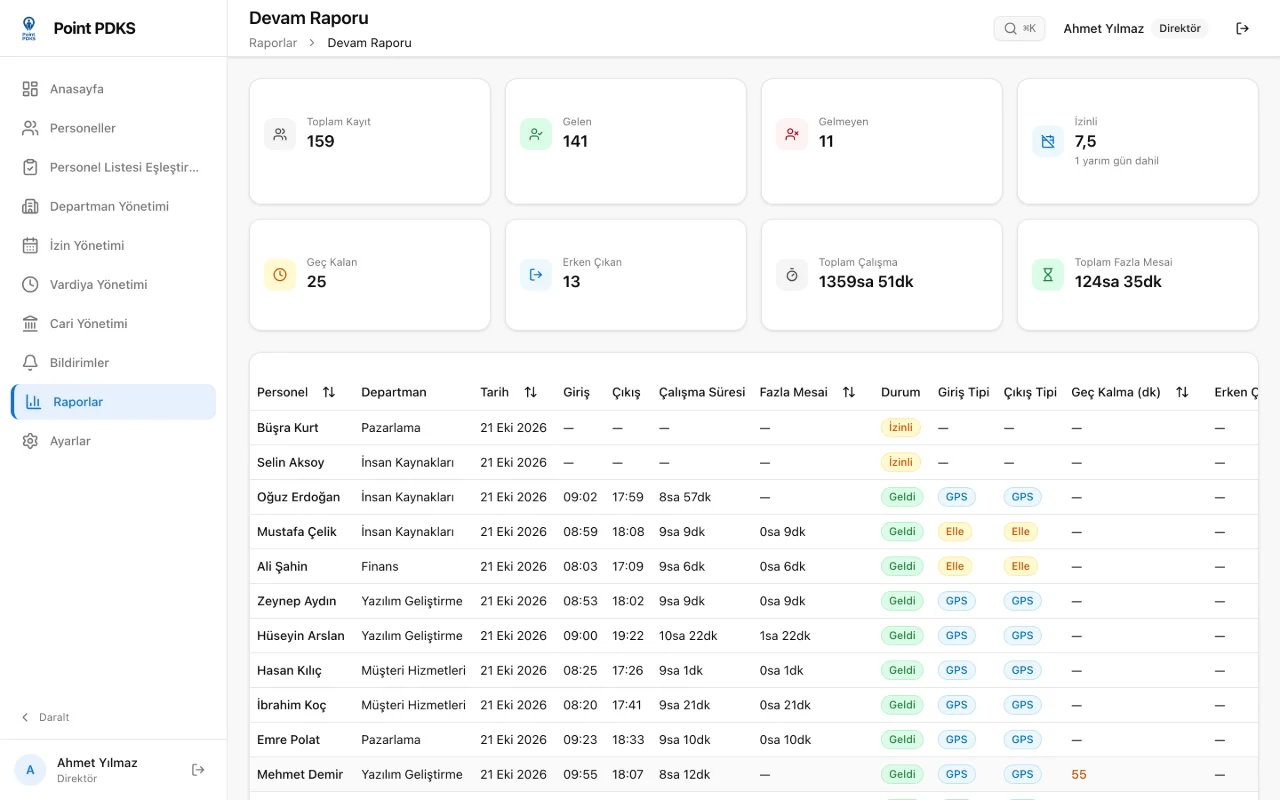Click the Toplam Fazla Mesai hourglass icon
This screenshot has width=1280, height=800.
(x=1048, y=275)
